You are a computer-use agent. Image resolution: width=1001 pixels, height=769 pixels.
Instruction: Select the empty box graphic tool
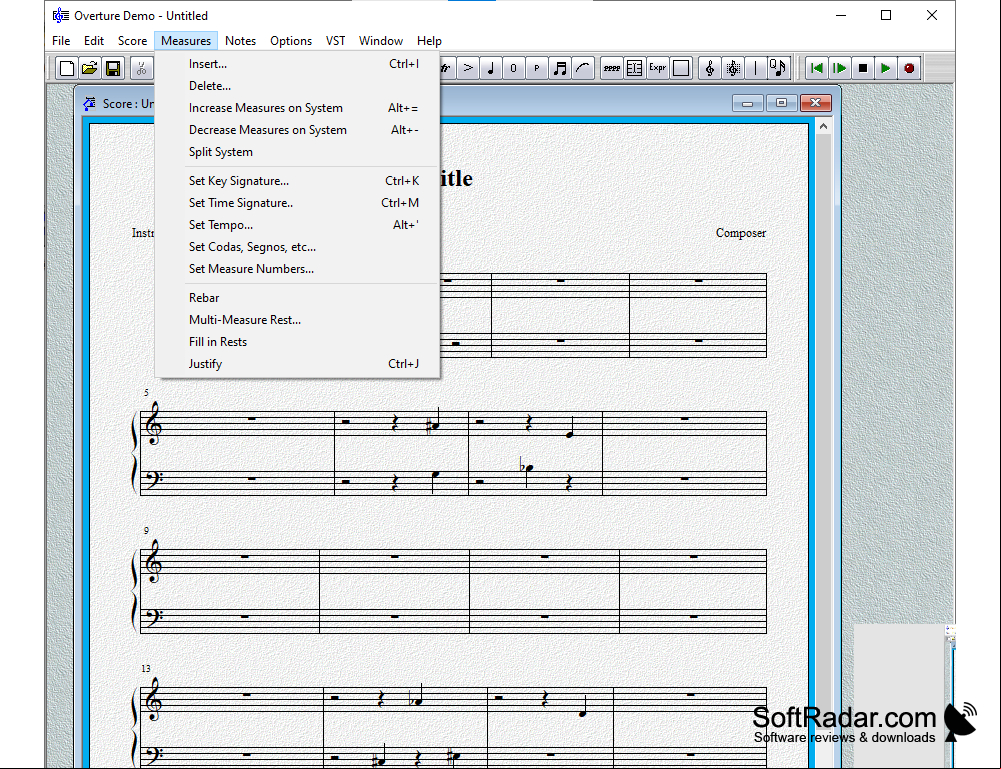pyautogui.click(x=681, y=68)
